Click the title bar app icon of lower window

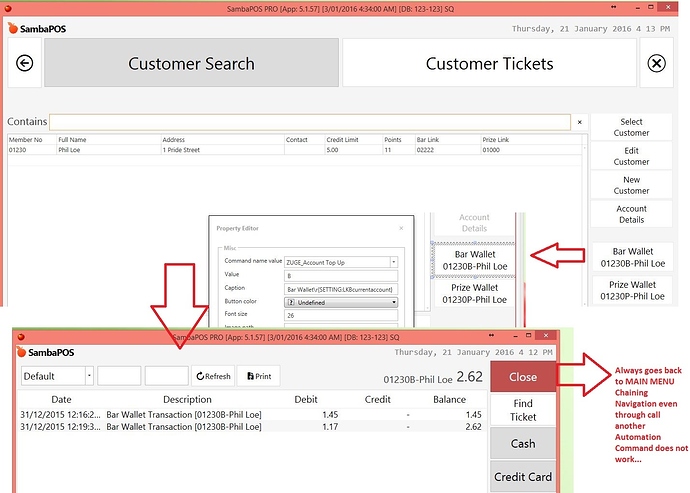pos(21,337)
